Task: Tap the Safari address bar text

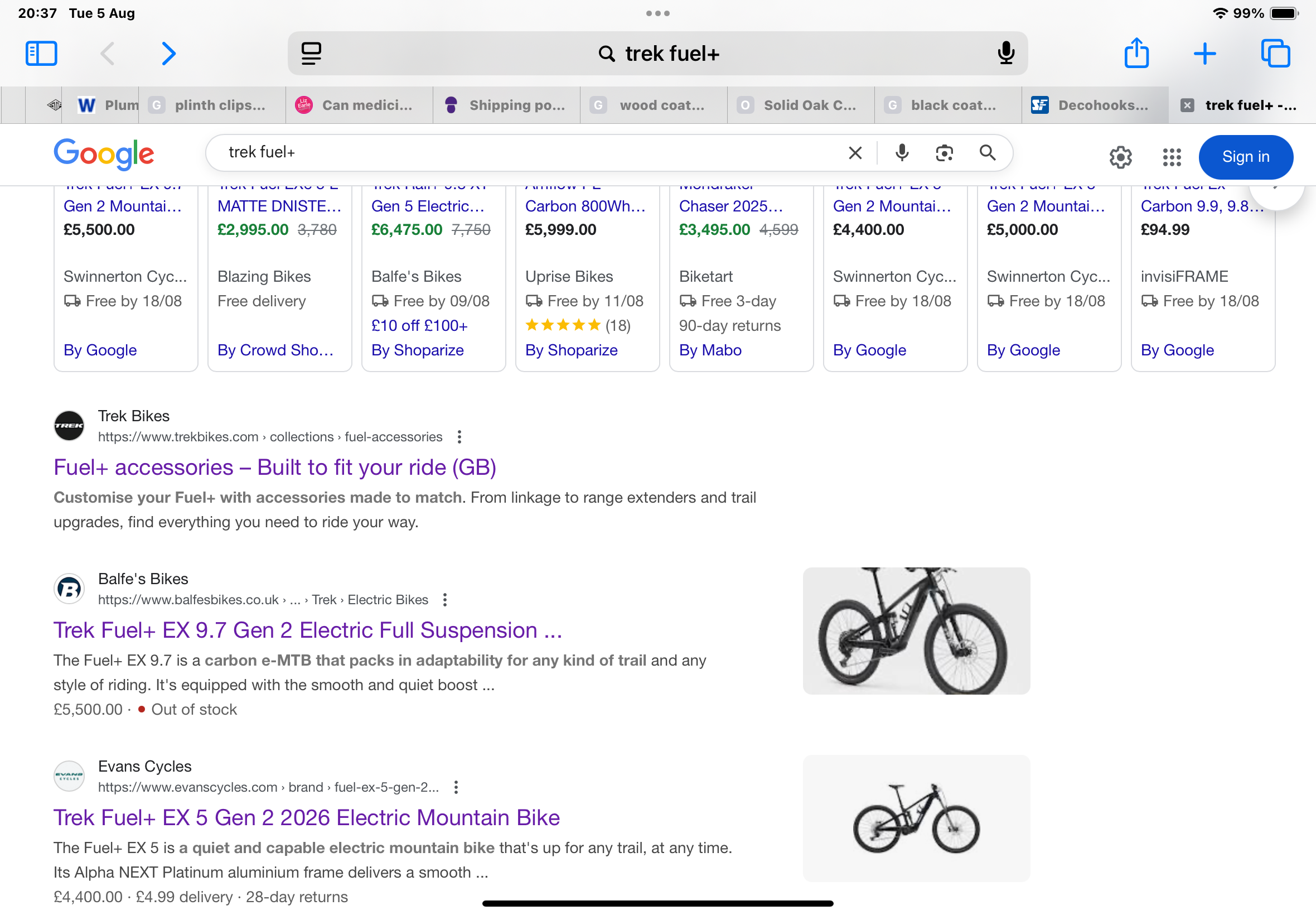Action: tap(672, 54)
